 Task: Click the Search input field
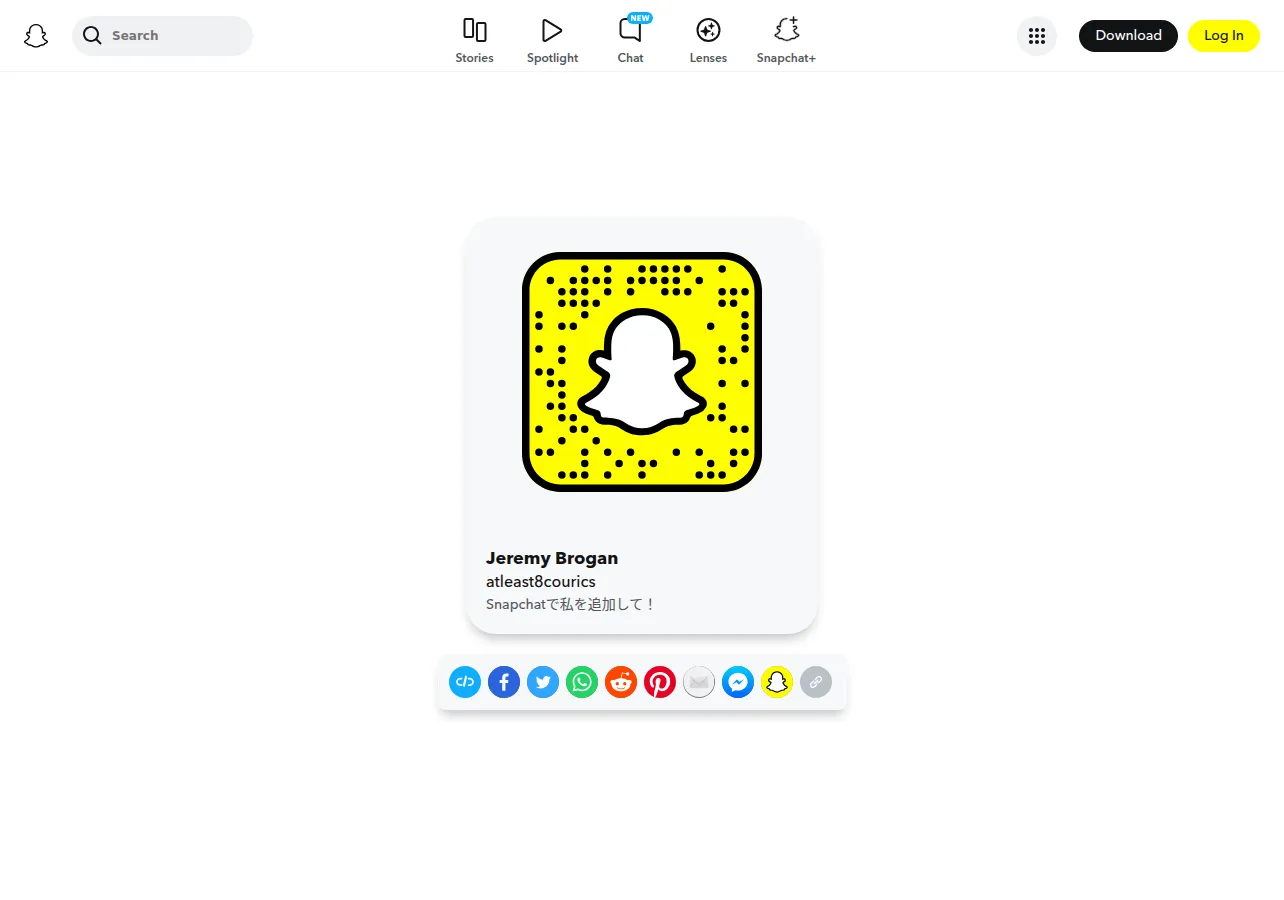[162, 36]
